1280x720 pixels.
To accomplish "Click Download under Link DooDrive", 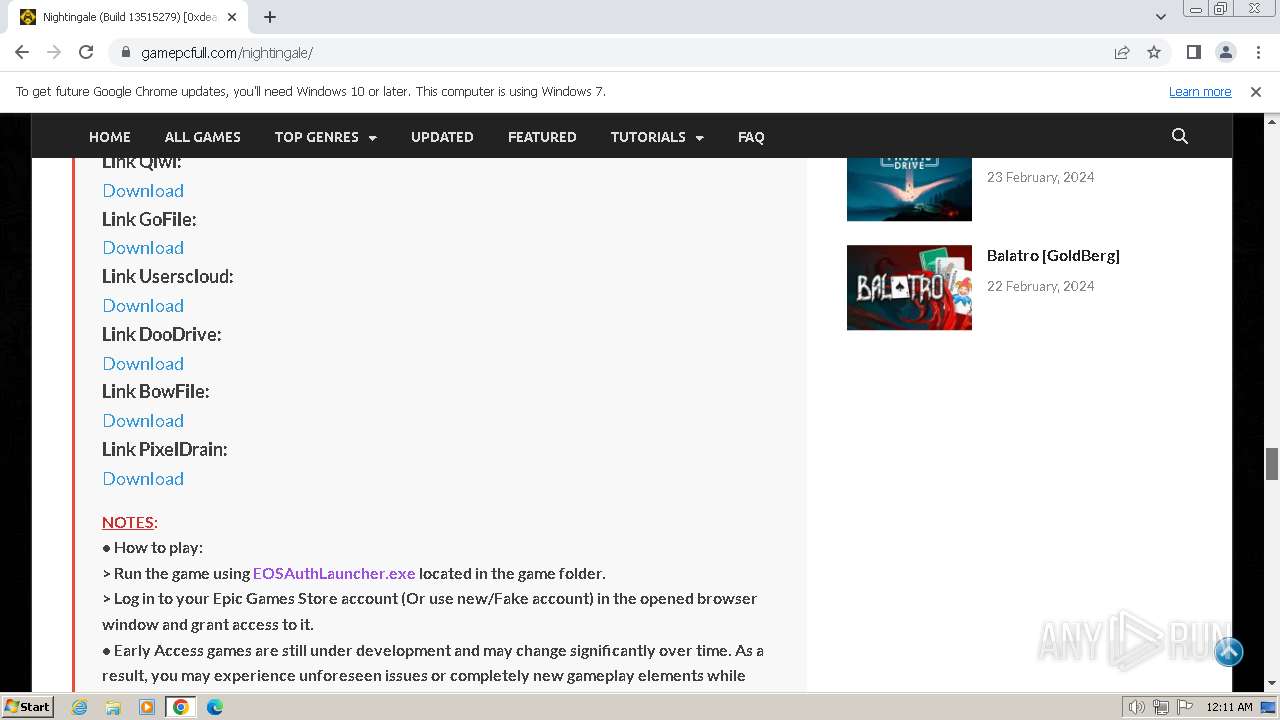I will (x=143, y=363).
